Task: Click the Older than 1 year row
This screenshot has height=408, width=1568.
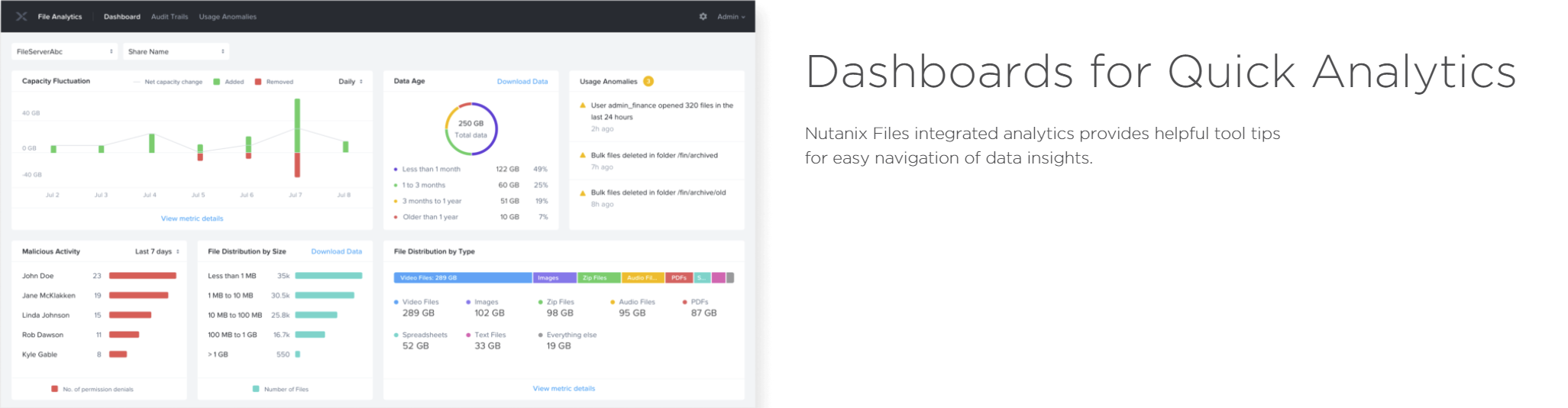Action: (470, 217)
